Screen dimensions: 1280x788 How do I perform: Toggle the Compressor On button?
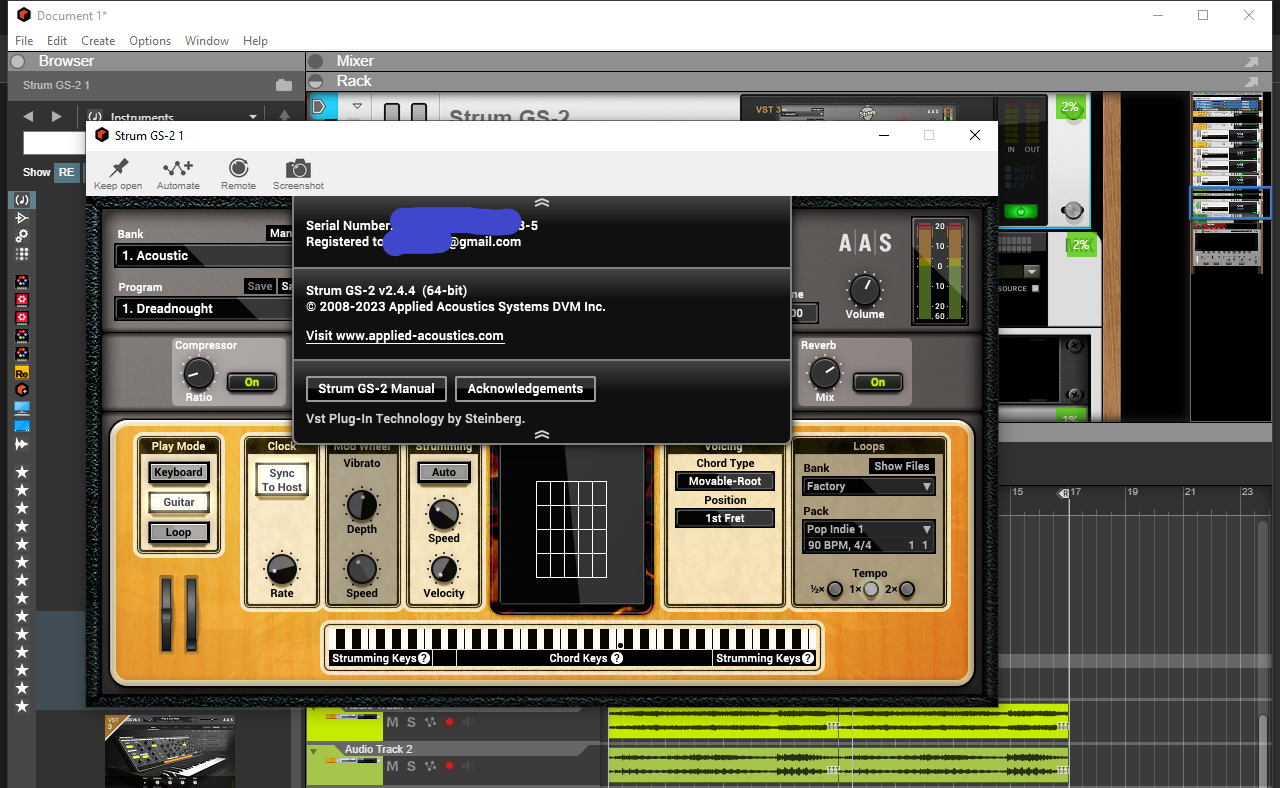click(x=252, y=382)
